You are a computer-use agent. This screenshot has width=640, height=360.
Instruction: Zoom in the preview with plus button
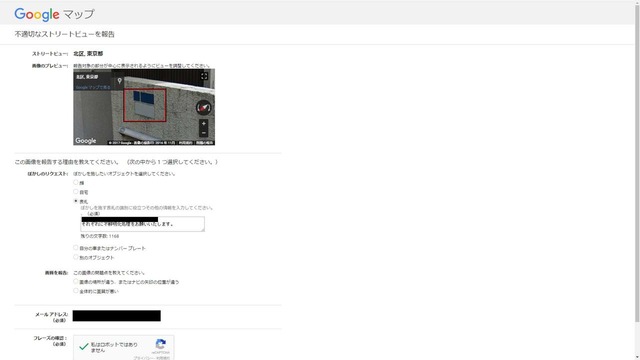pos(203,124)
